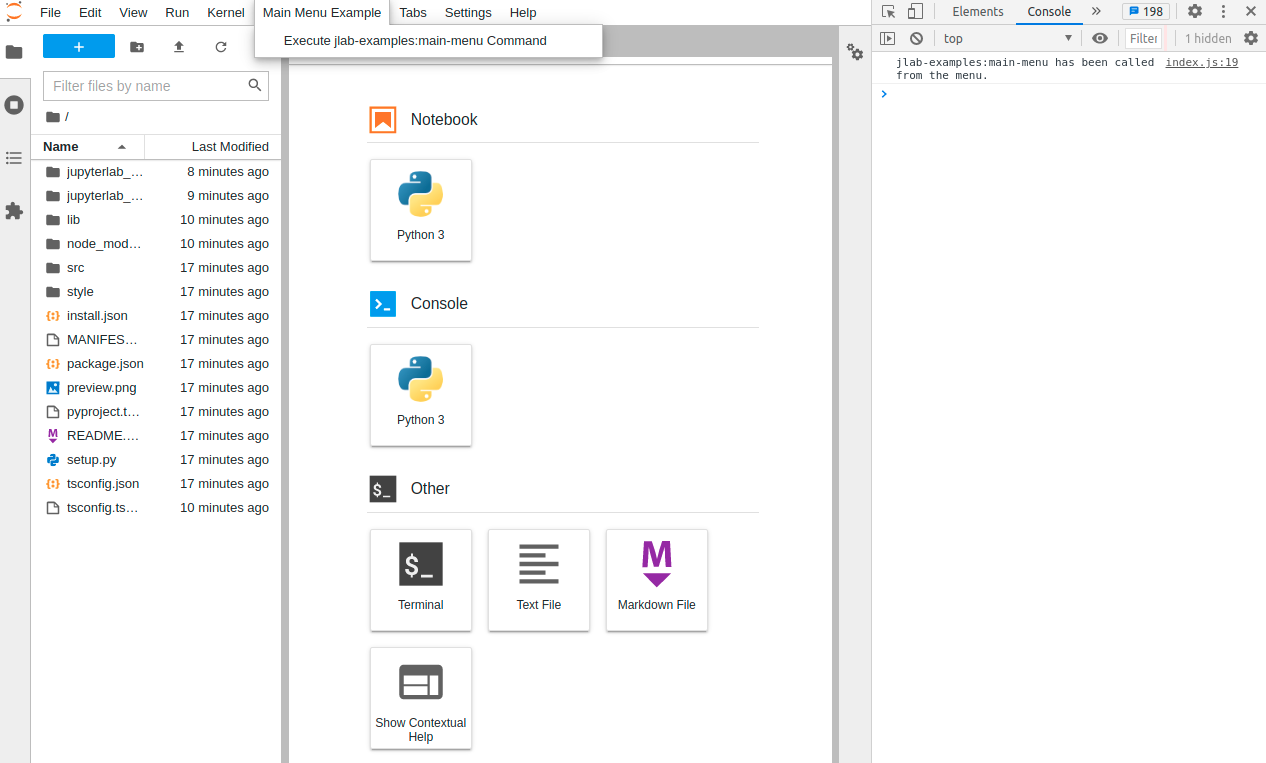Select Execute jlab-examples:main-menu Command entry
The image size is (1266, 763).
point(428,41)
